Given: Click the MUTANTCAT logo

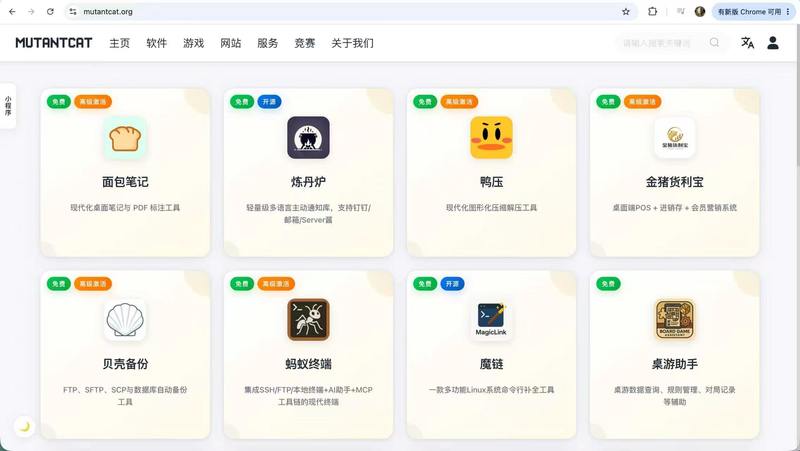Looking at the screenshot, I should (54, 43).
